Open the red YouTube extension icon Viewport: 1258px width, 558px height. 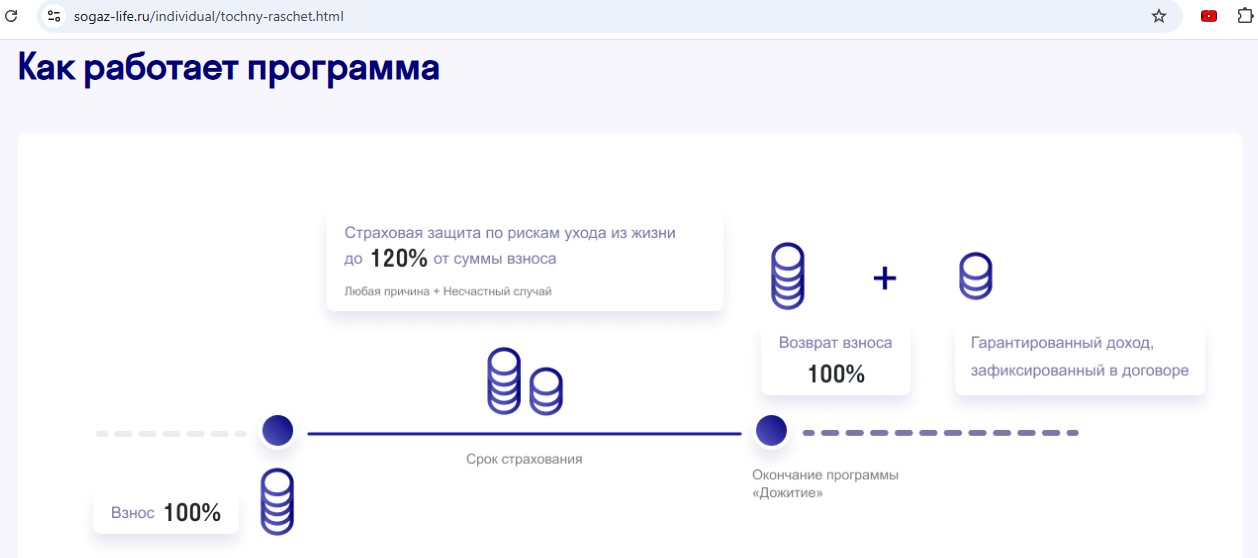coord(1209,16)
